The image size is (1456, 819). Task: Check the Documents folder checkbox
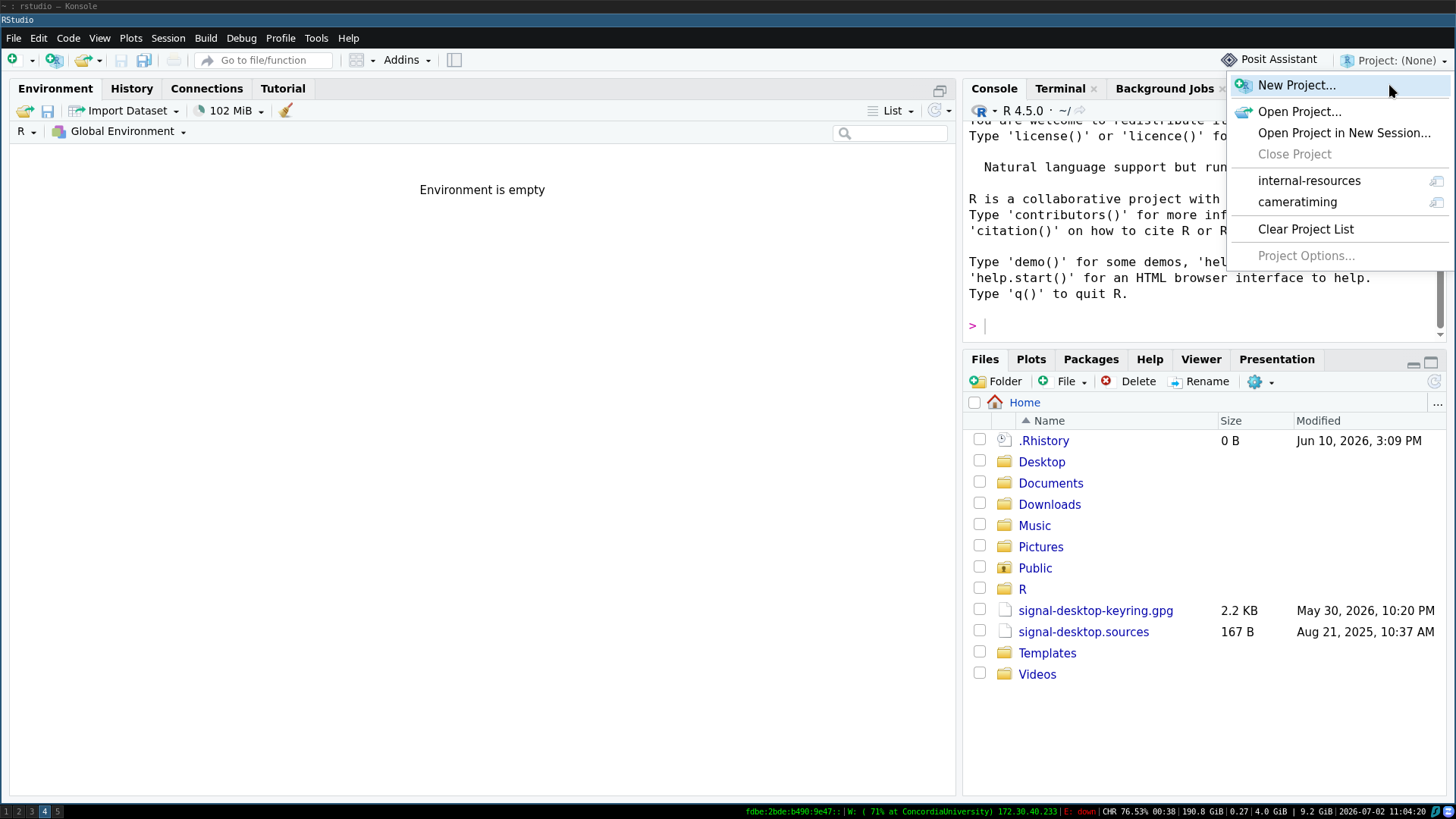point(980,482)
